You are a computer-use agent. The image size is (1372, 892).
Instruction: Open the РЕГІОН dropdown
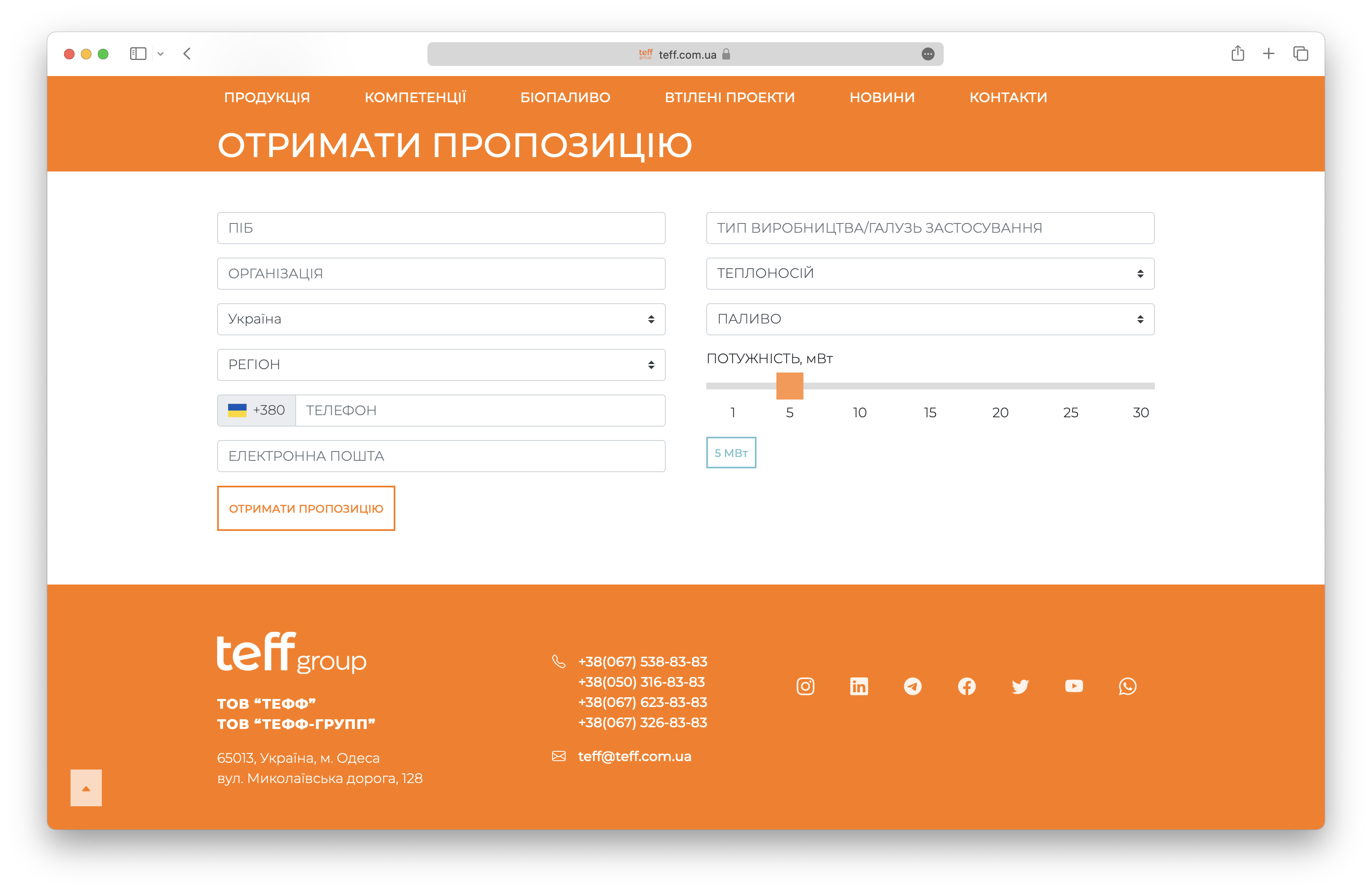point(441,365)
